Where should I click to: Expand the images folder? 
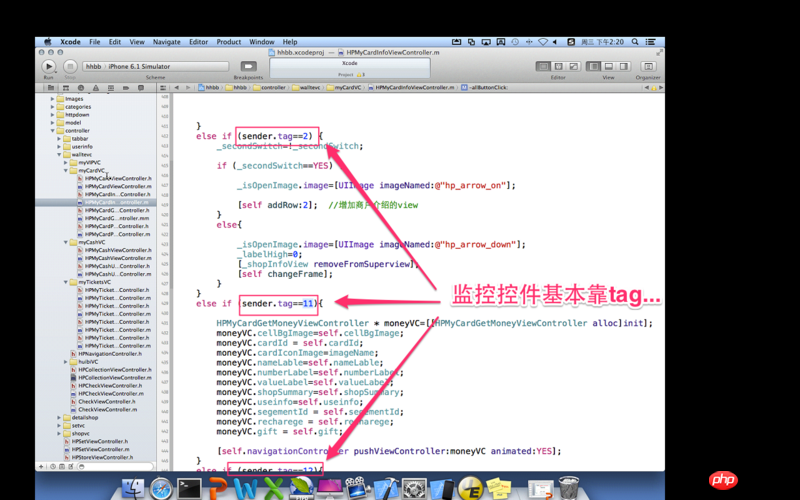click(52, 99)
